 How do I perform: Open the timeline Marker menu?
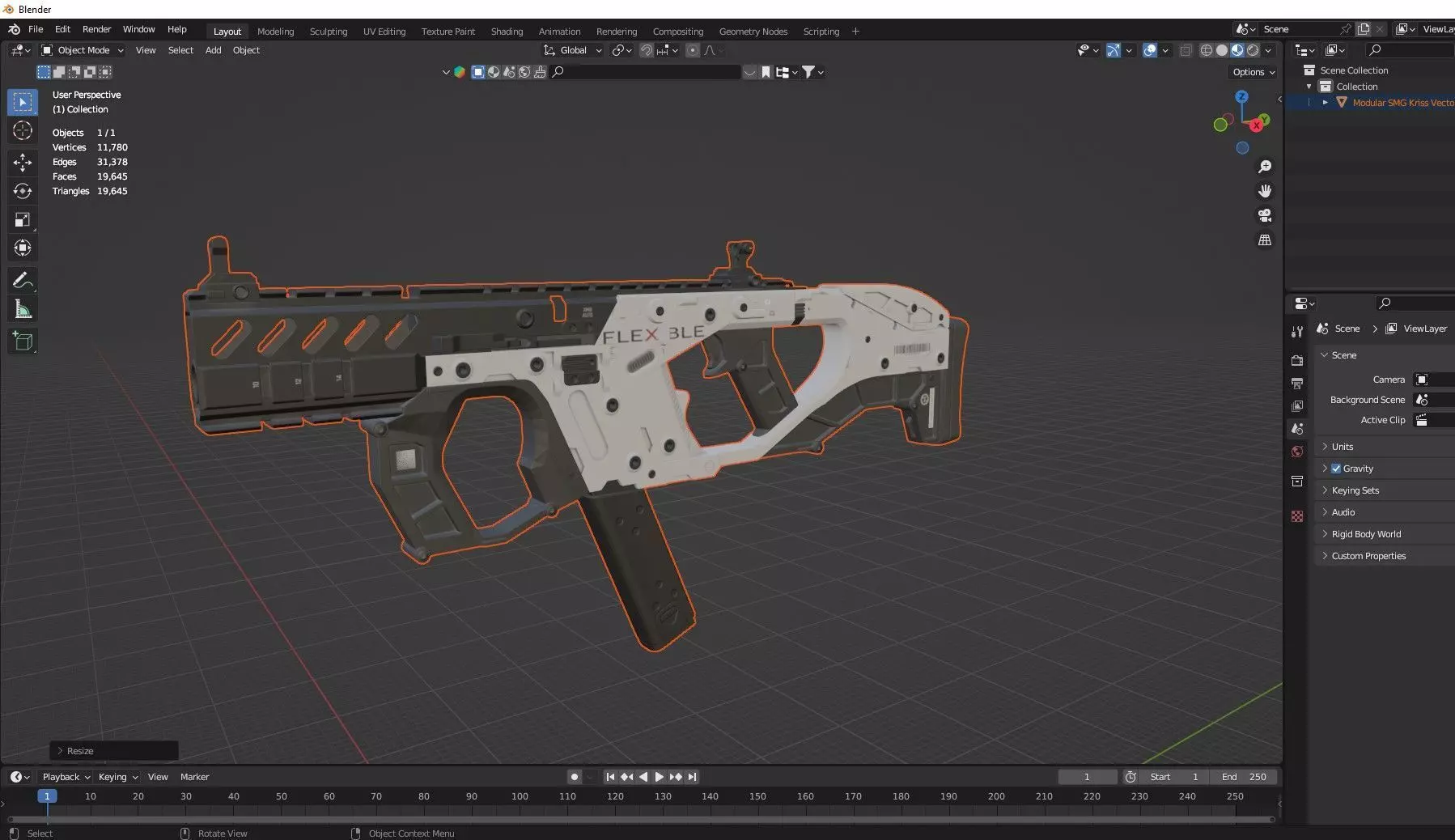click(x=194, y=777)
